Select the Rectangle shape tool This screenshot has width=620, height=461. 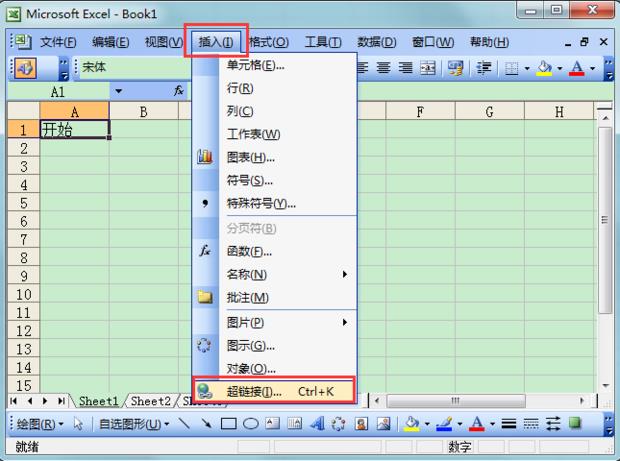(x=229, y=424)
